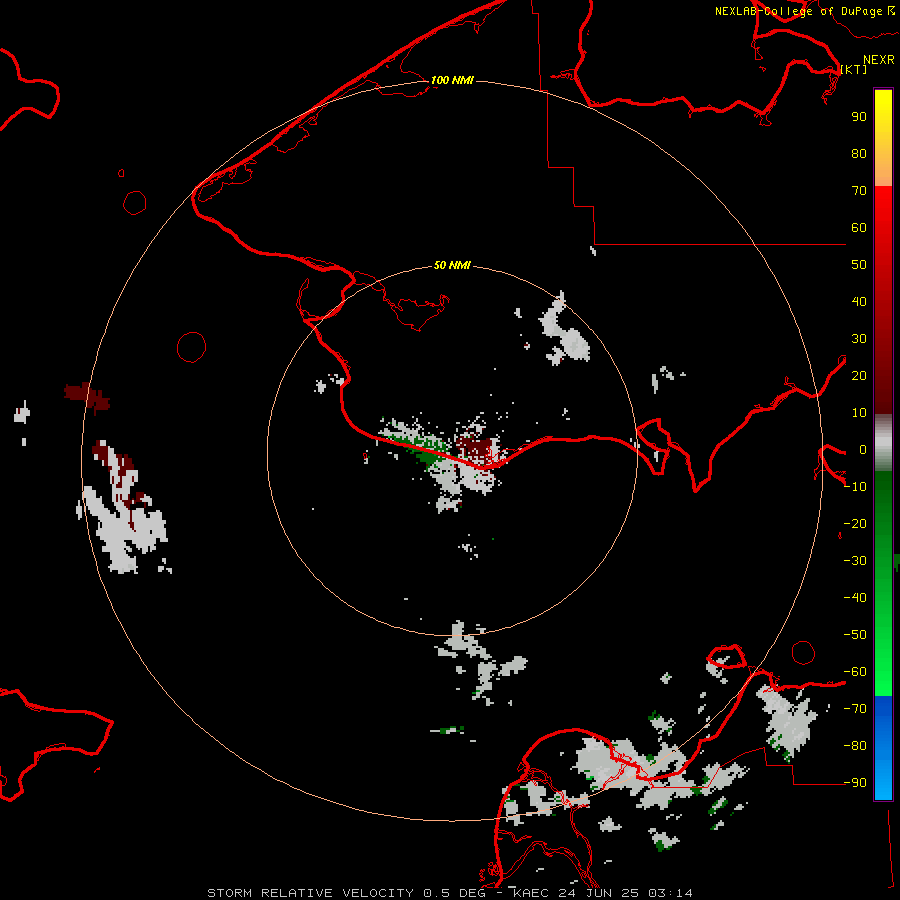Click the 50 knot scale label
Viewport: 900px width, 900px height.
[859, 265]
